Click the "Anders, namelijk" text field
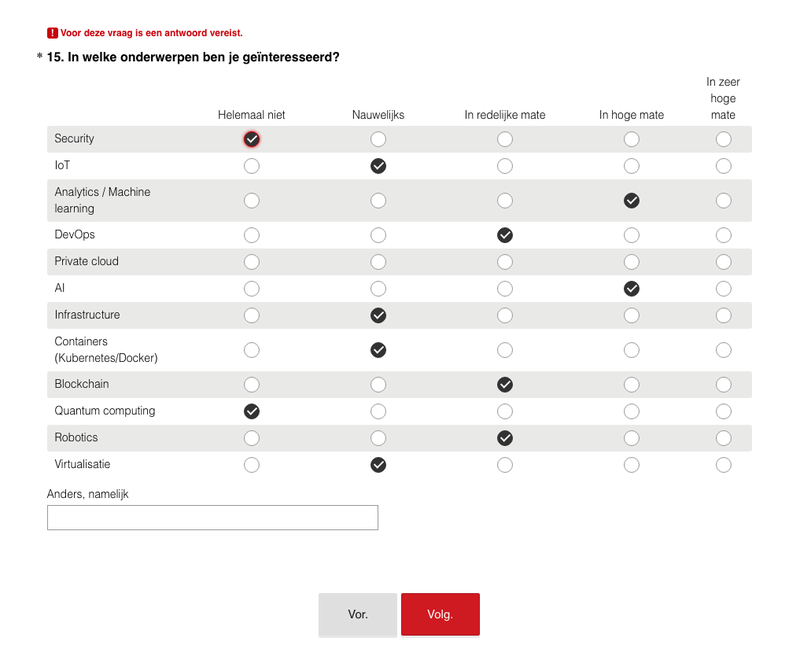This screenshot has height=660, width=800. click(212, 517)
